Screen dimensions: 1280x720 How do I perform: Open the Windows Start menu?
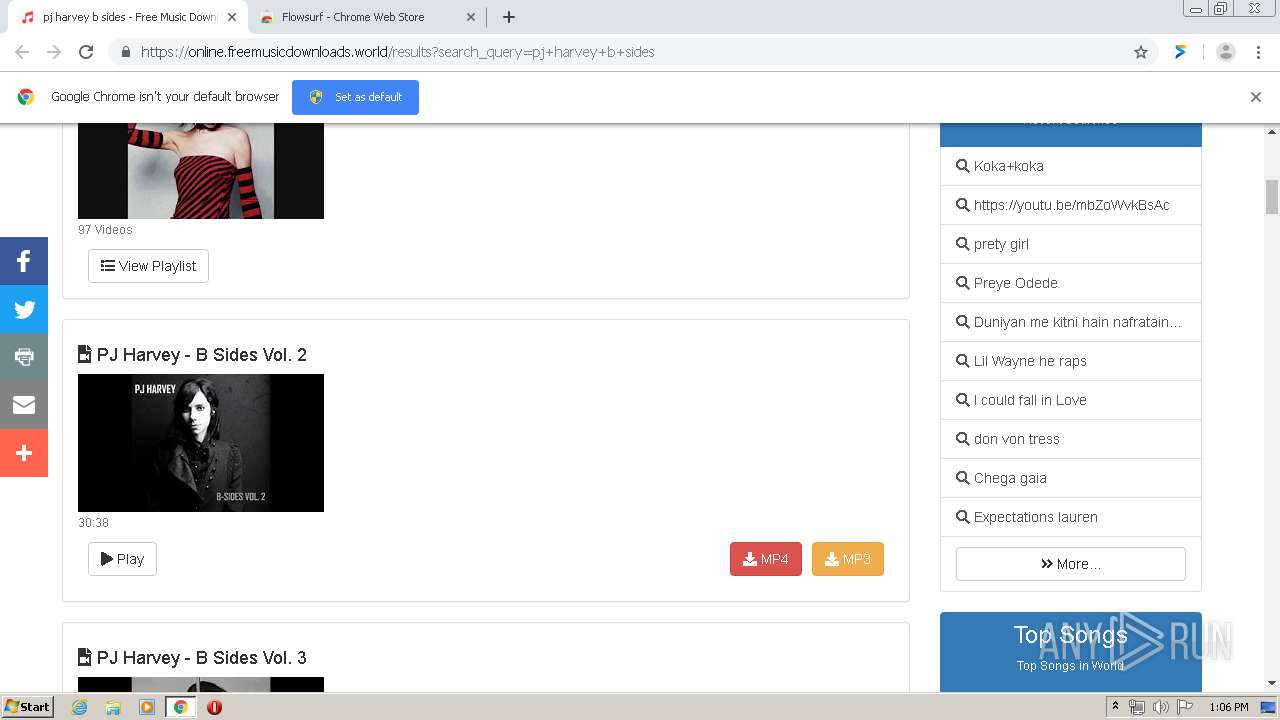[28, 707]
